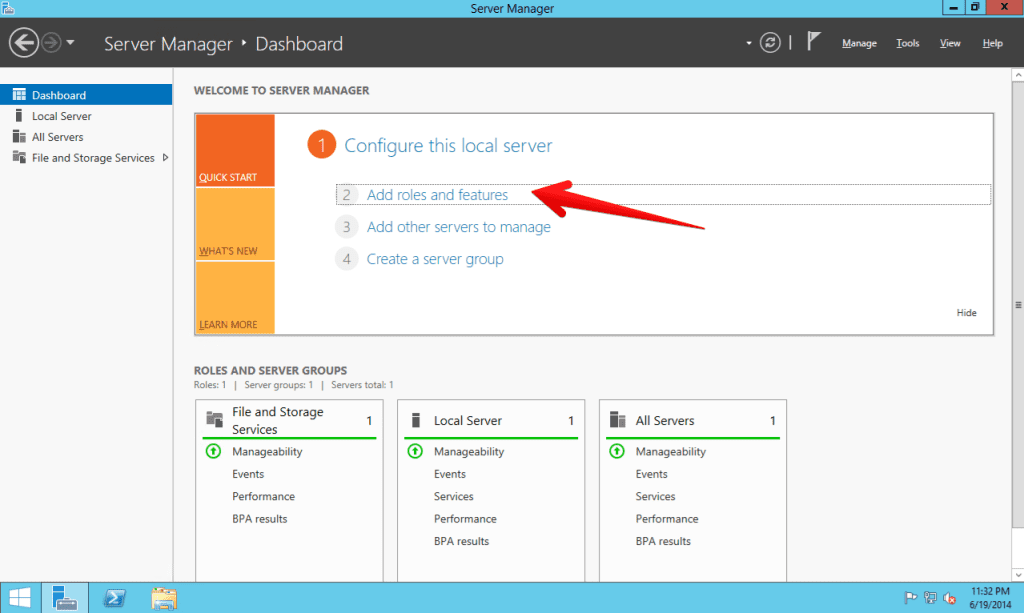The height and width of the screenshot is (613, 1024).
Task: Click the volume icon in system tray
Action: (x=950, y=597)
